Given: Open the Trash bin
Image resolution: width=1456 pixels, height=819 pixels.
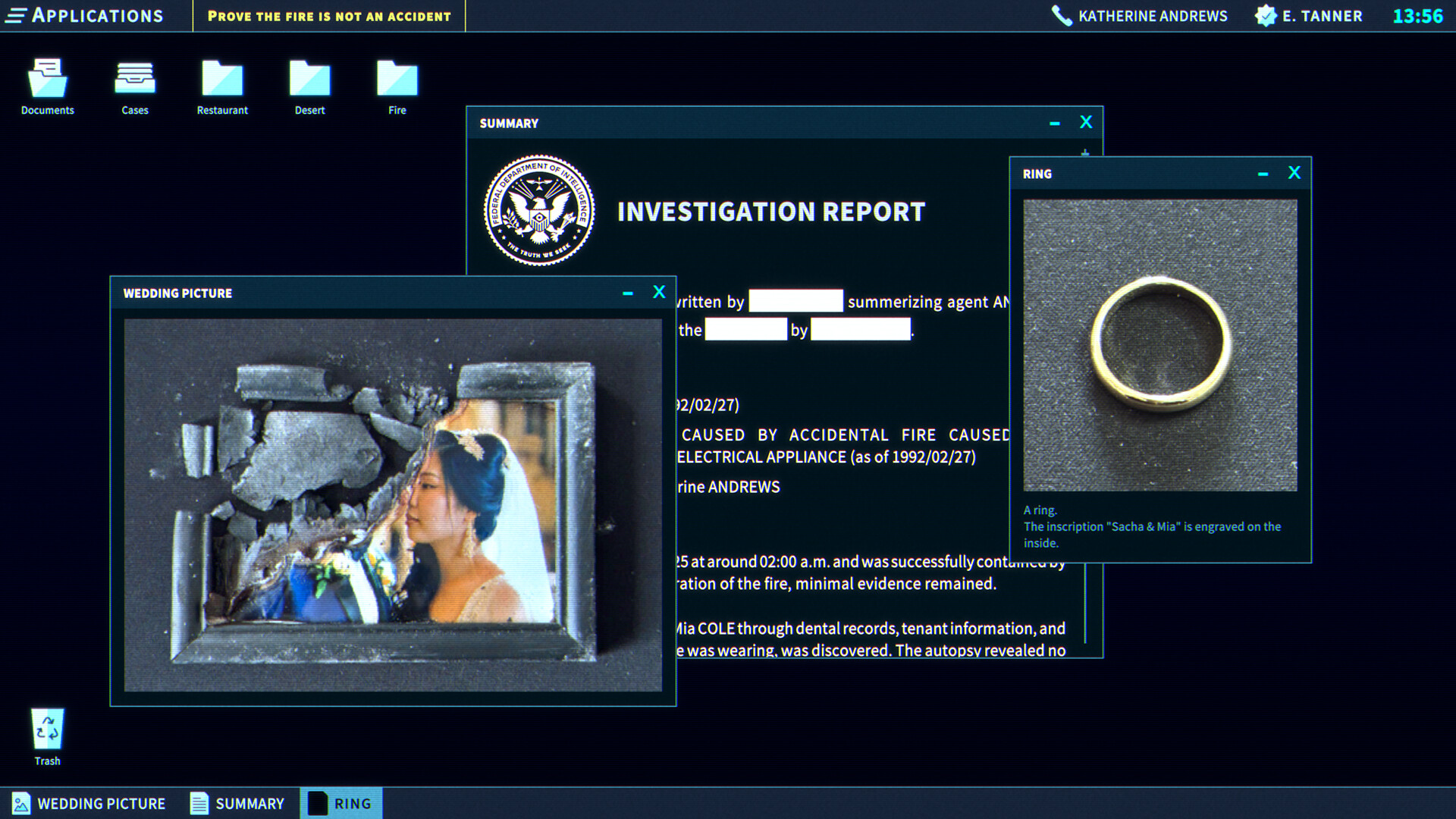Looking at the screenshot, I should pyautogui.click(x=46, y=728).
